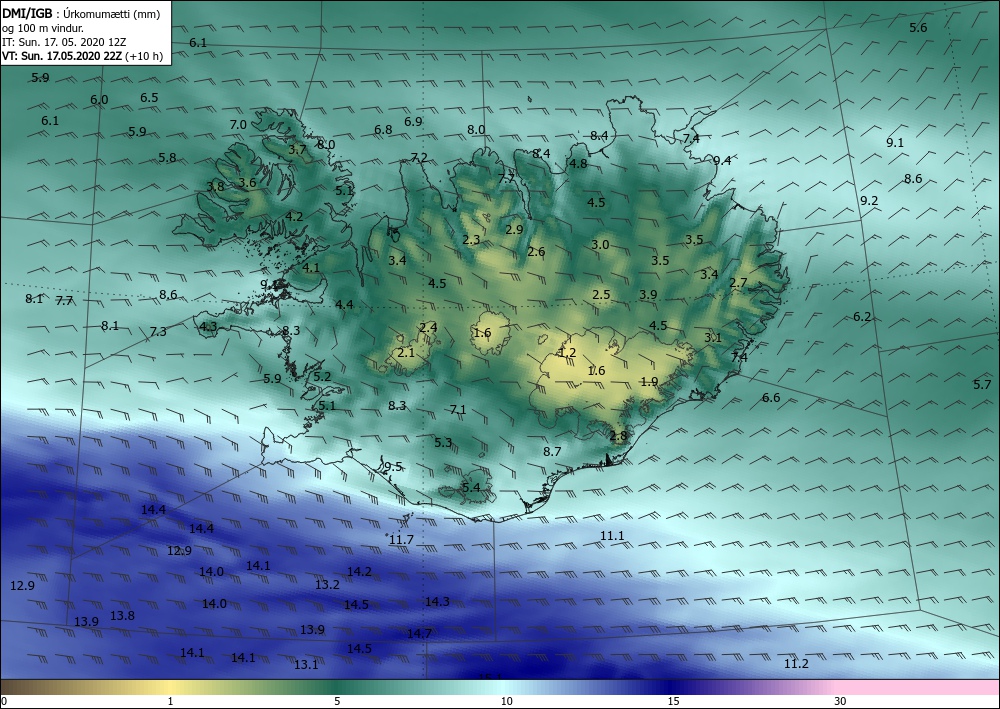Click the 11.7 value on the map
This screenshot has height=709, width=1000.
(x=401, y=539)
